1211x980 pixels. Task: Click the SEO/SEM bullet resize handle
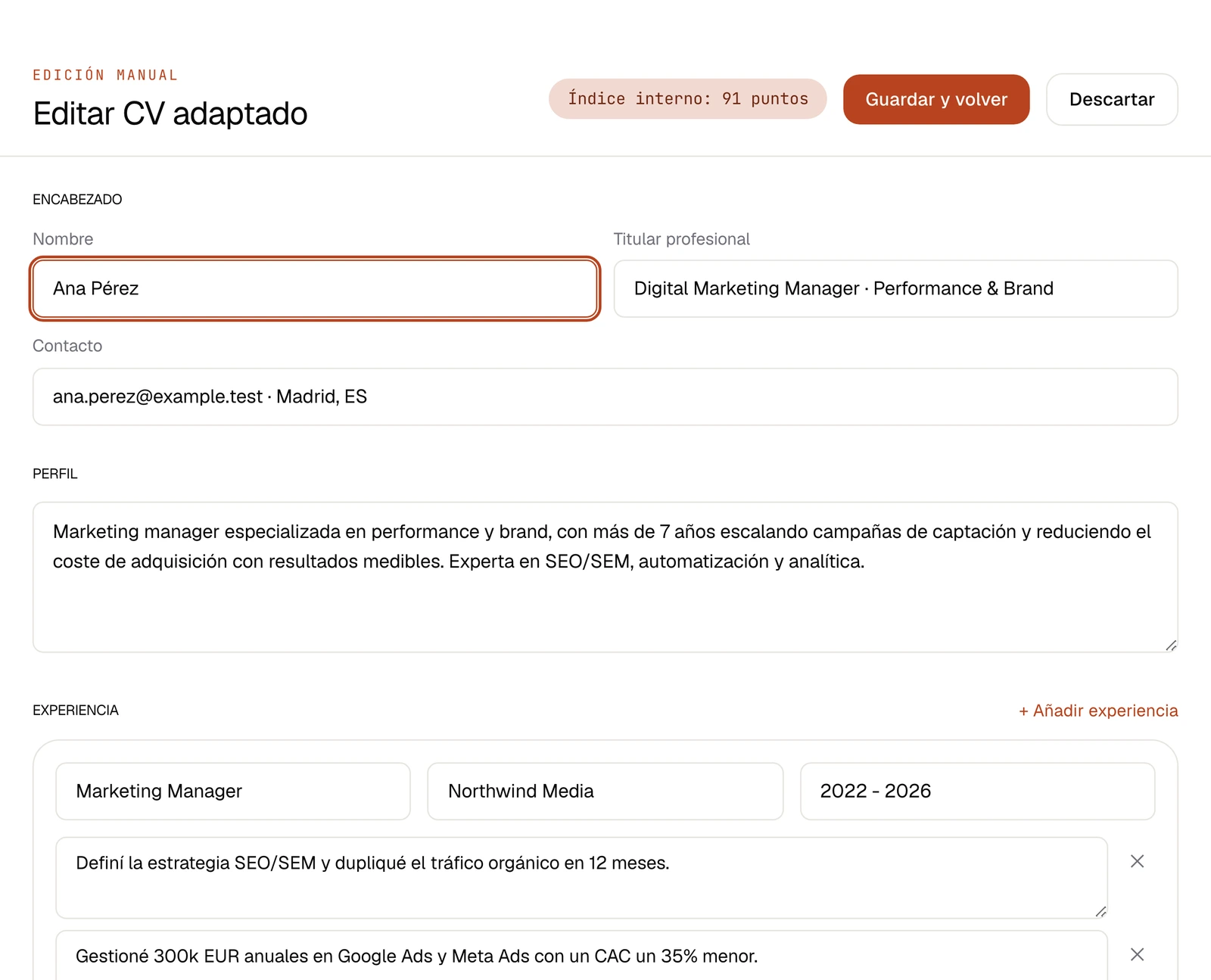click(x=1100, y=911)
